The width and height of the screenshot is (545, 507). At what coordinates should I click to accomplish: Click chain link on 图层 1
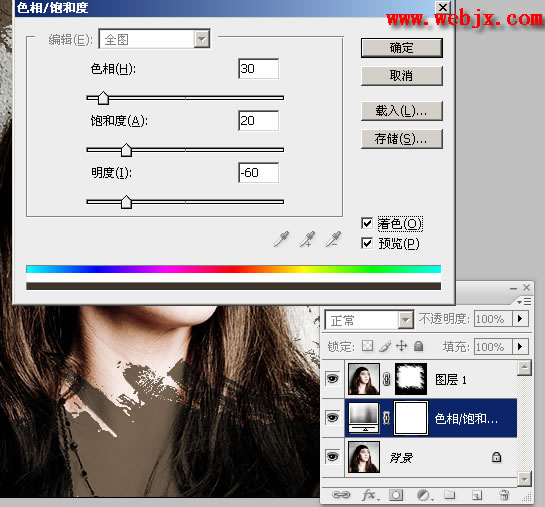tap(387, 379)
